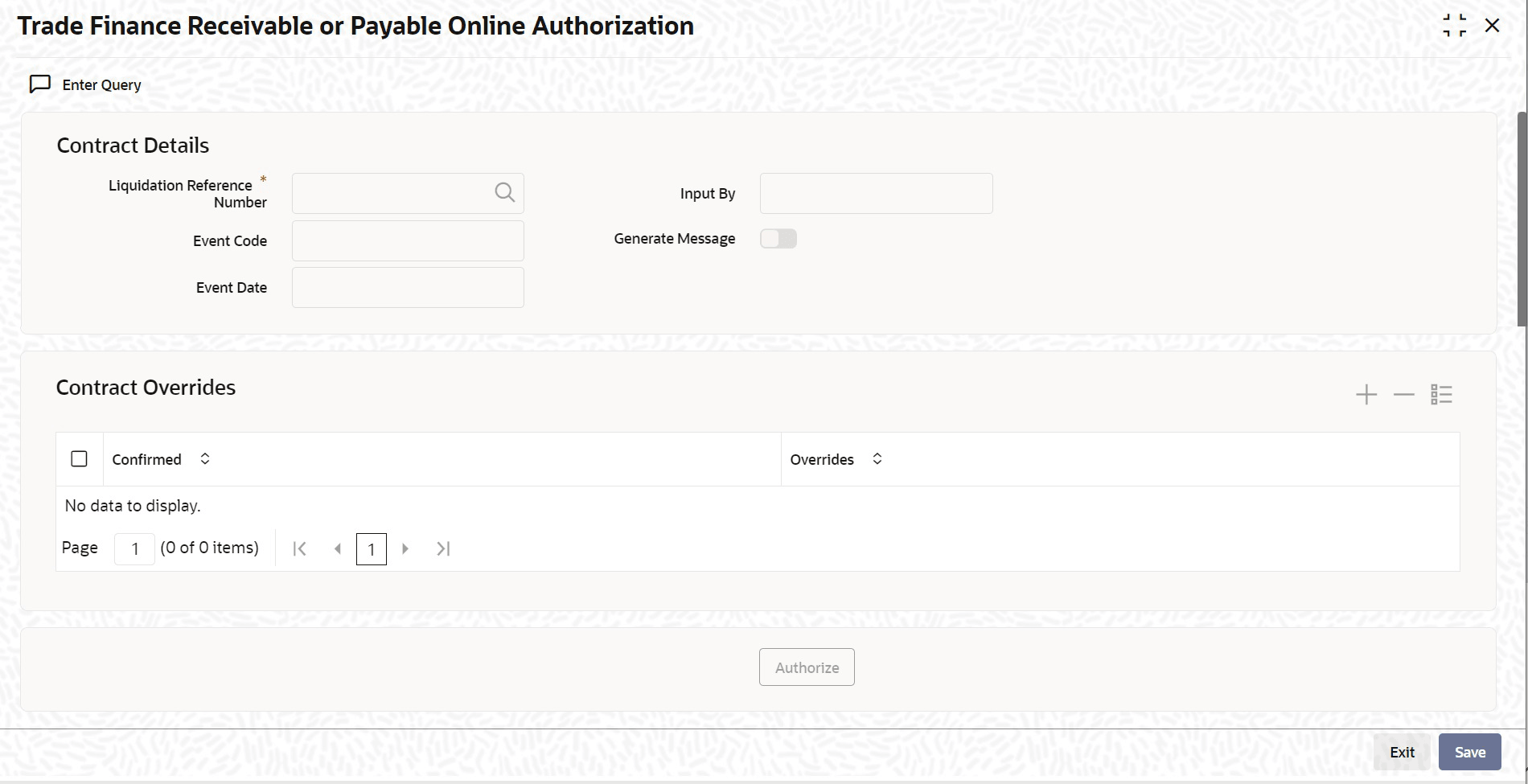Image resolution: width=1528 pixels, height=784 pixels.
Task: Jump to the last page of overrides
Action: click(443, 548)
